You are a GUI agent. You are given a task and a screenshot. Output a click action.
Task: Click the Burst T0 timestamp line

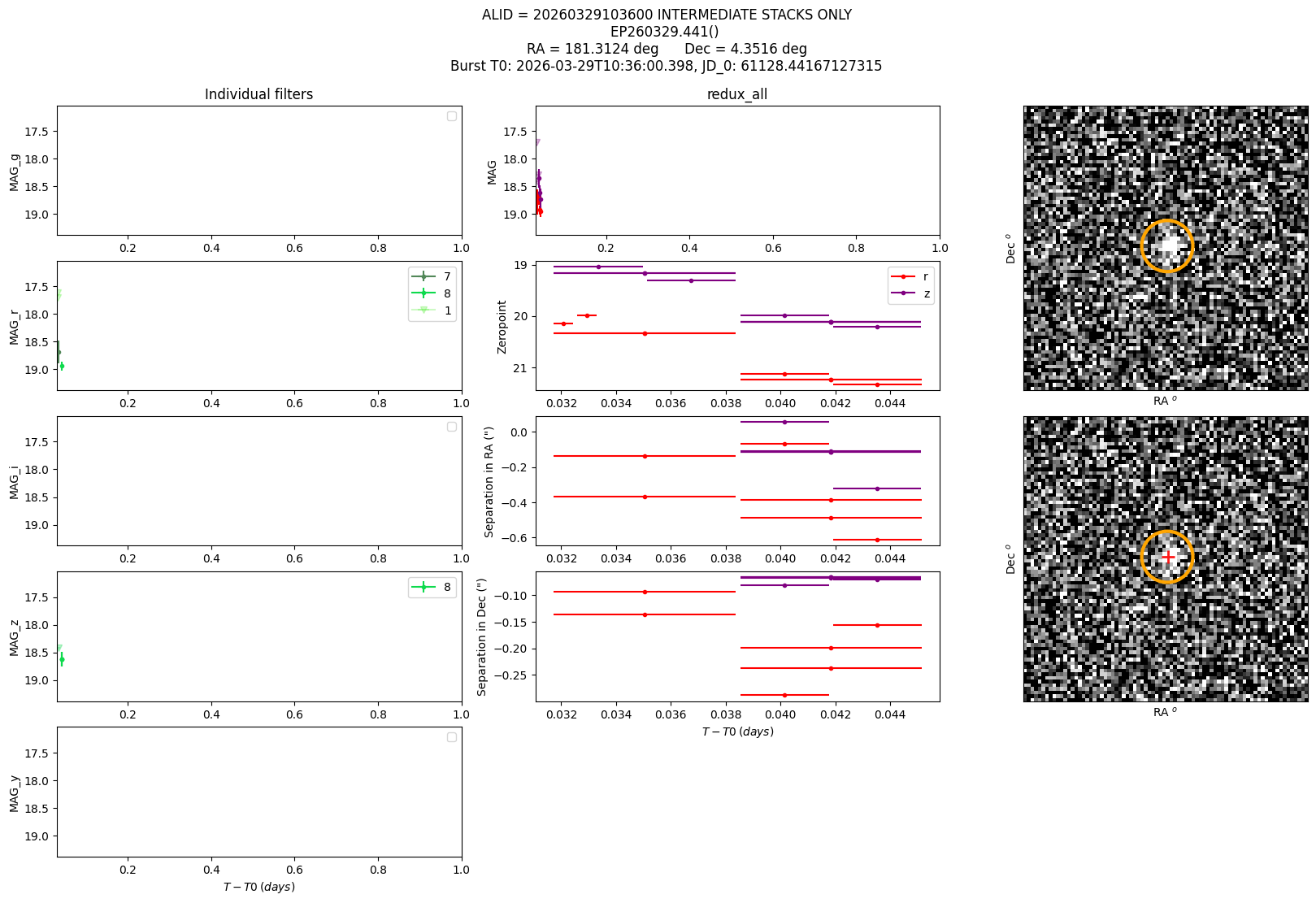[666, 66]
